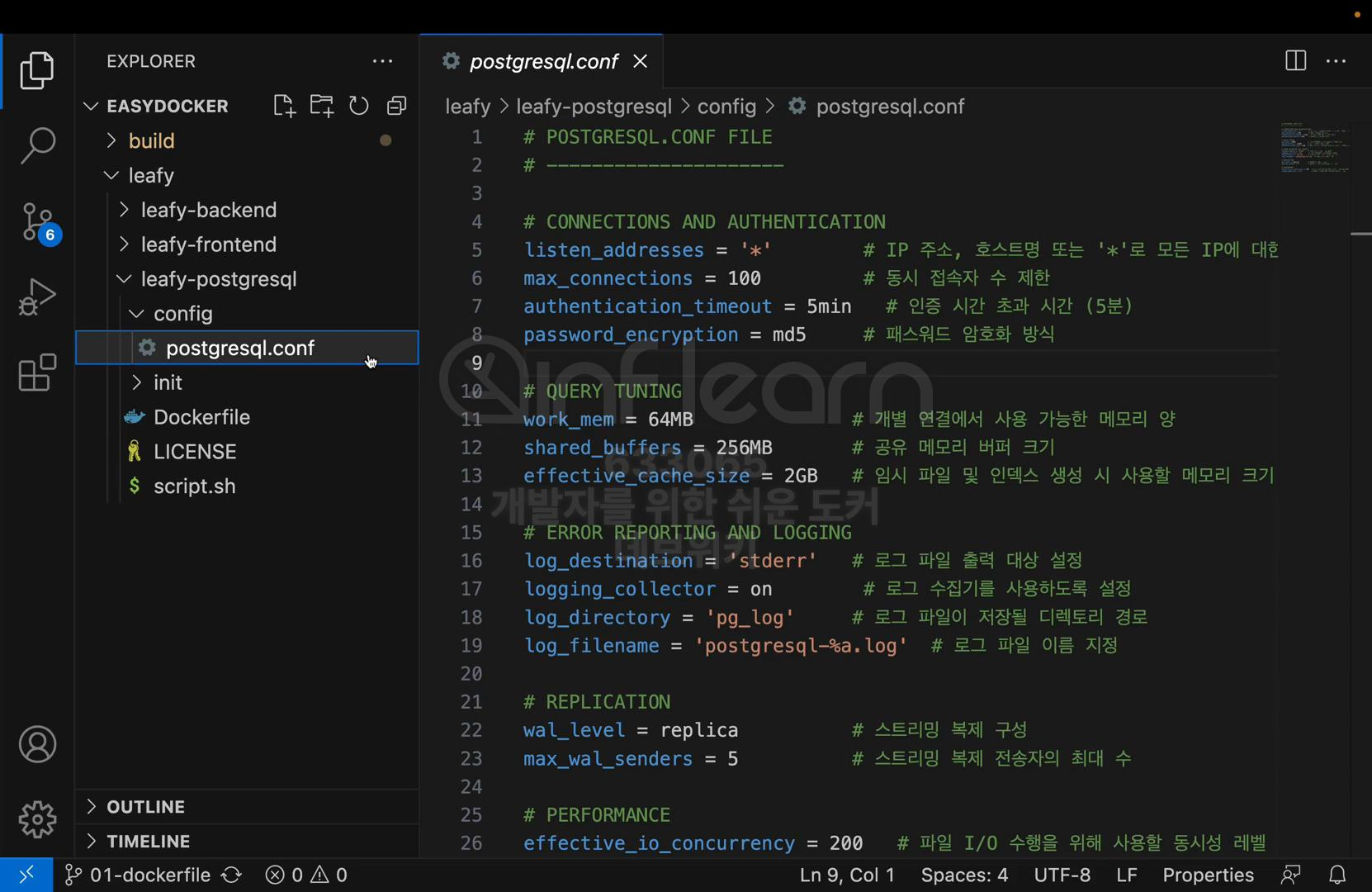Open Source Control with 6 changes
The image size is (1372, 892).
coord(39,222)
